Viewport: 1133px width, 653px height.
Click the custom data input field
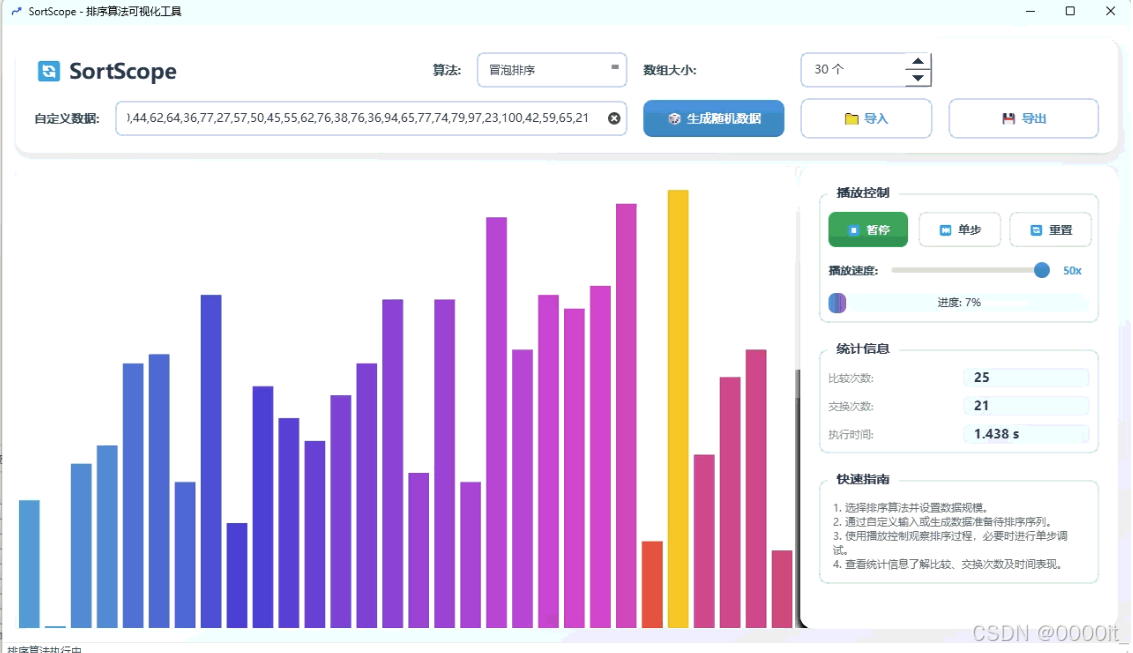[371, 118]
